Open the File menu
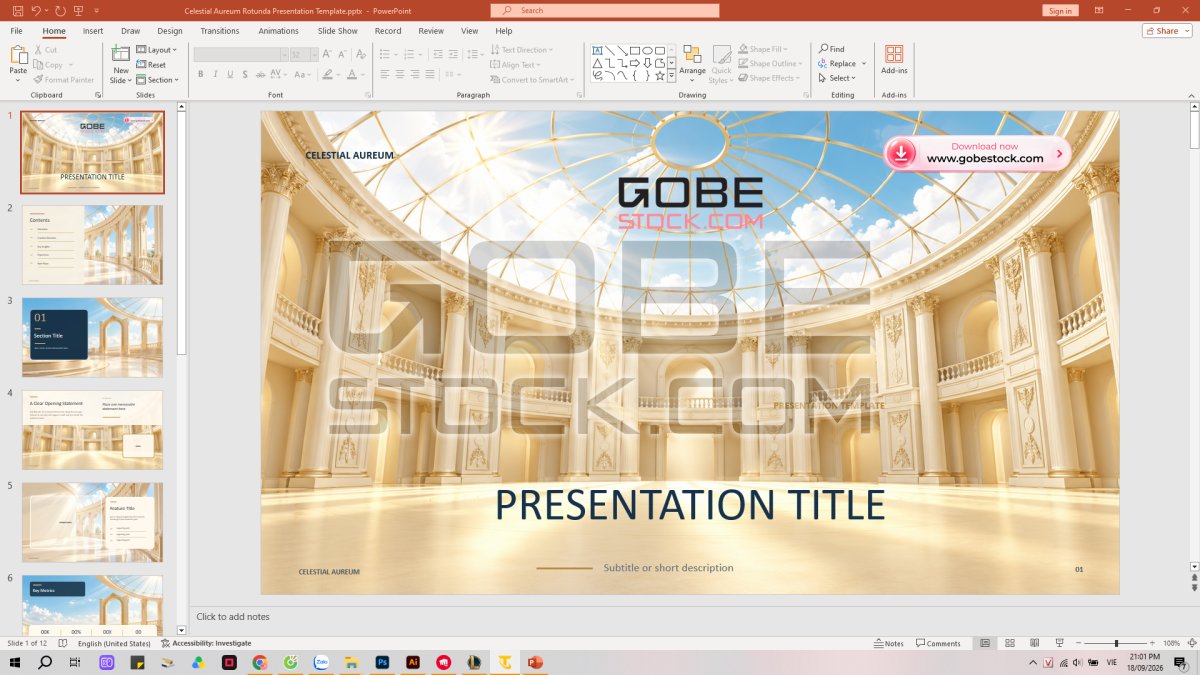 [17, 31]
